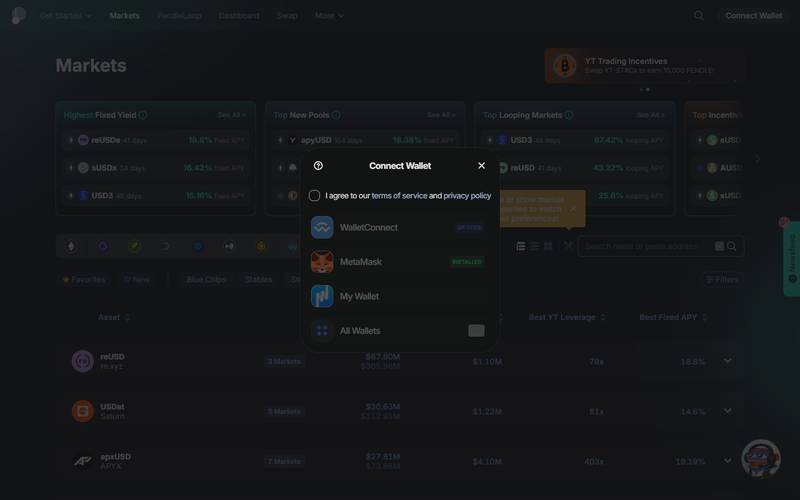Sort by Best YT Leverage column
The image size is (800, 500).
(x=567, y=317)
